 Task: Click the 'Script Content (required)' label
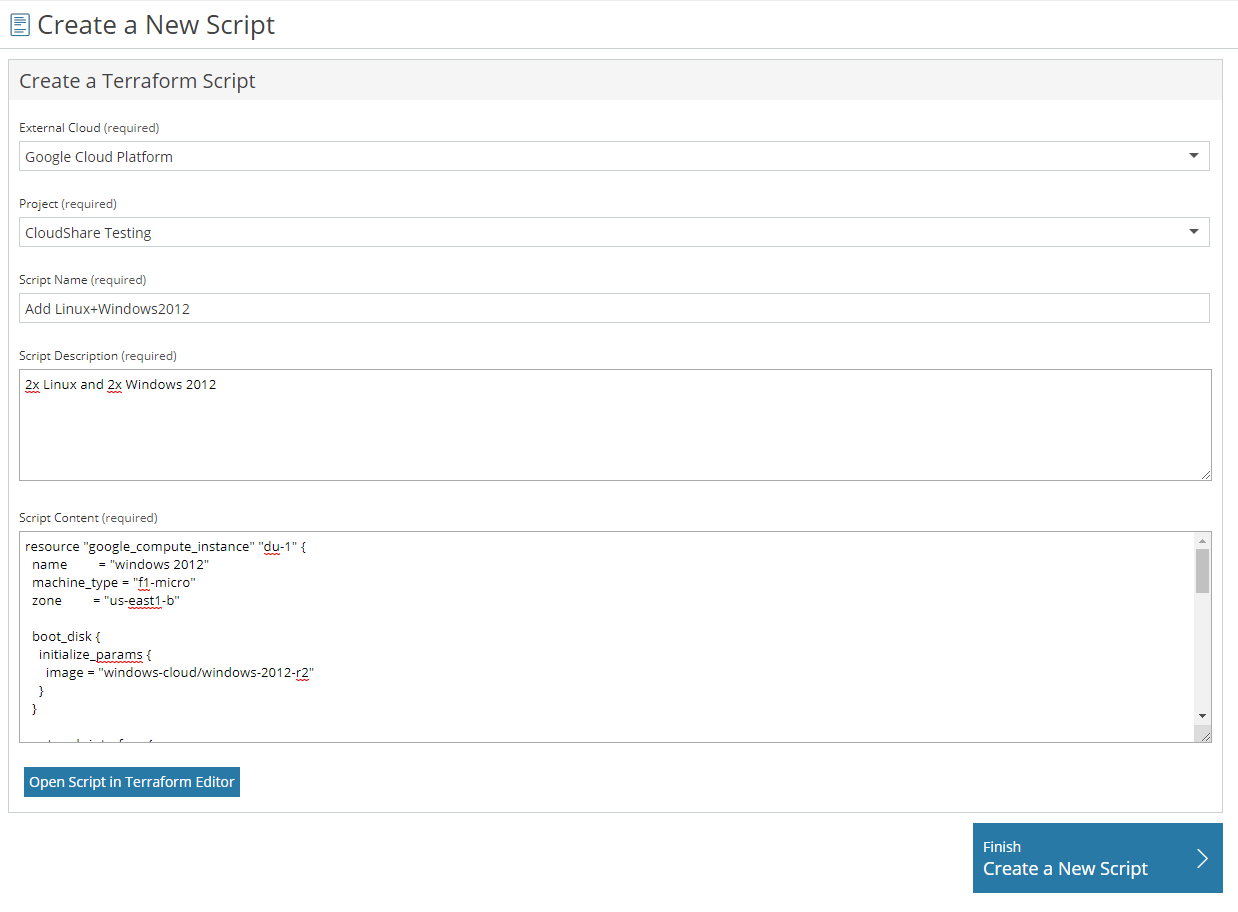click(89, 518)
